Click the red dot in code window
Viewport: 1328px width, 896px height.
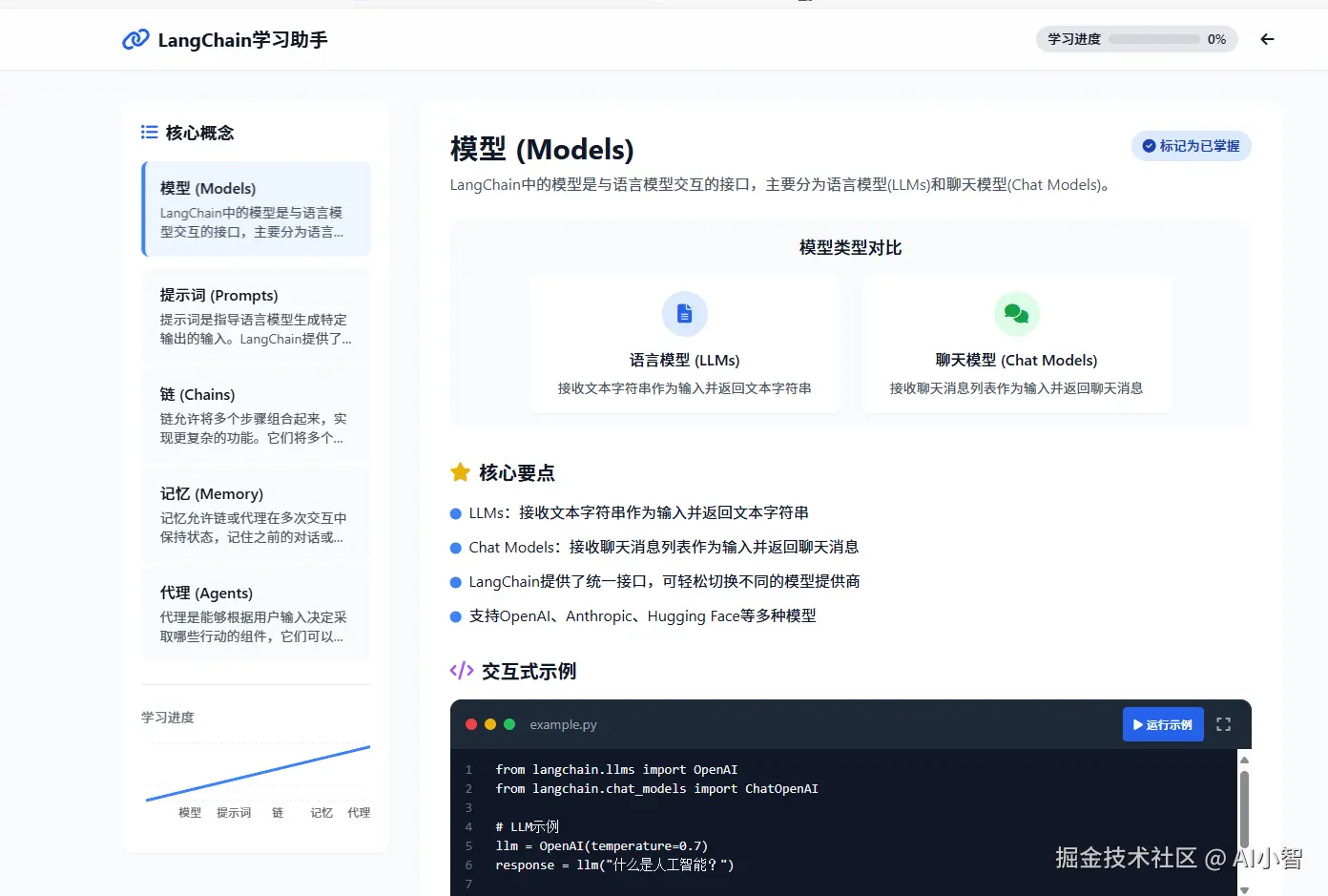coord(471,724)
